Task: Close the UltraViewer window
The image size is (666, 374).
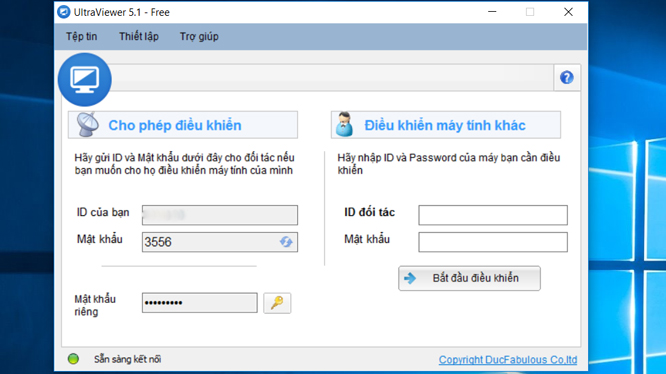Action: (x=568, y=12)
